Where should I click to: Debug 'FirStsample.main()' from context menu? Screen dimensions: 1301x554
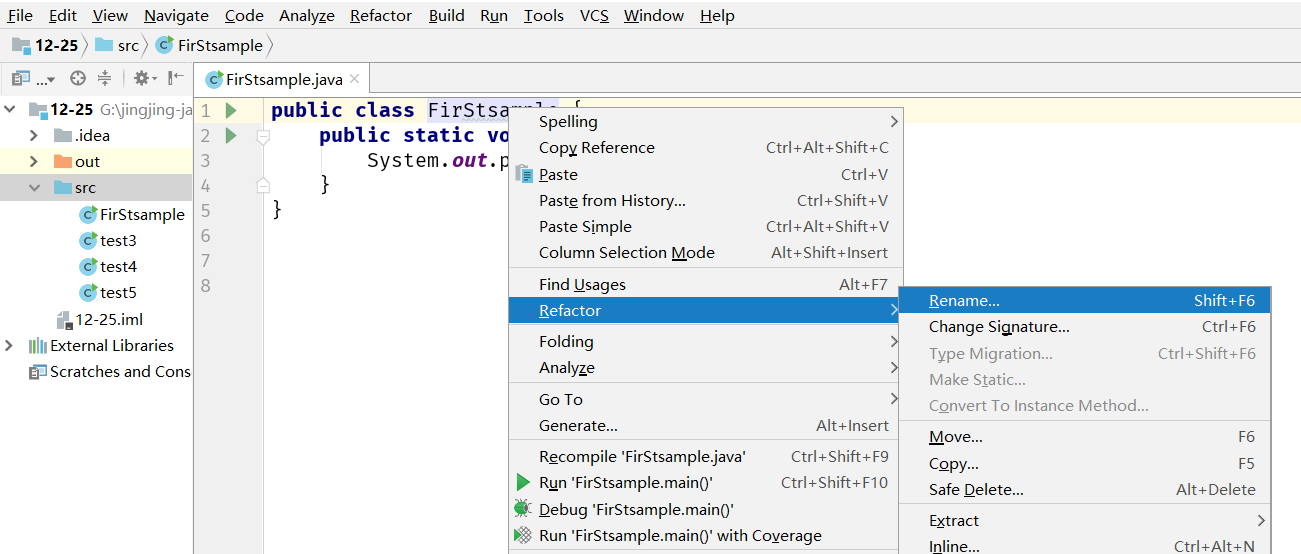point(706,510)
